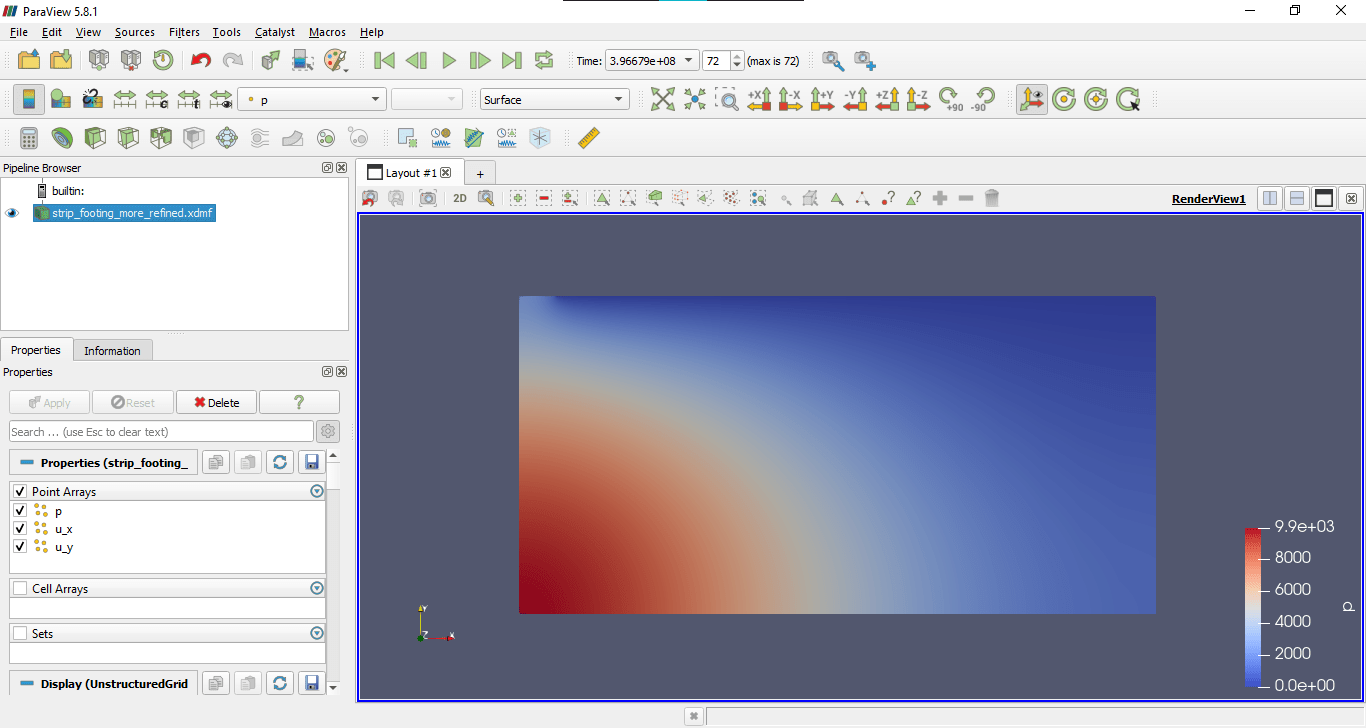Image resolution: width=1366 pixels, height=728 pixels.
Task: Toggle the Cell Arrays checkbox
Action: (x=19, y=588)
